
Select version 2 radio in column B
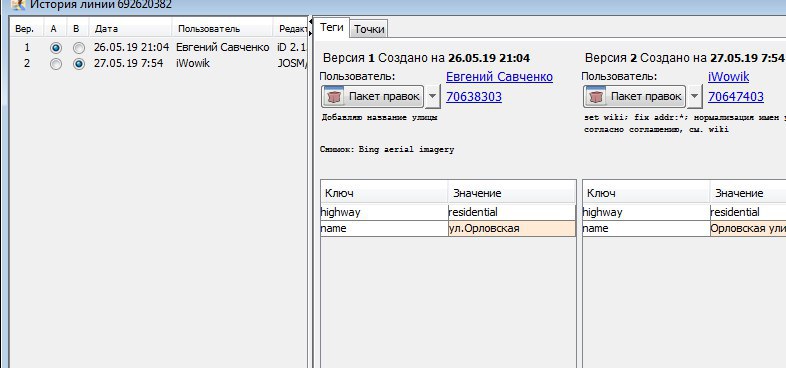tap(79, 64)
